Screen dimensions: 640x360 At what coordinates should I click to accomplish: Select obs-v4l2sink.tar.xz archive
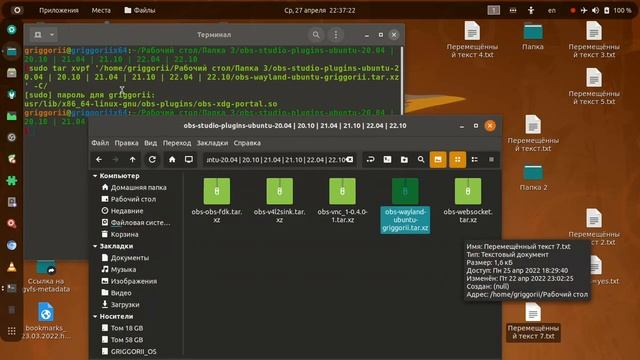tap(280, 200)
